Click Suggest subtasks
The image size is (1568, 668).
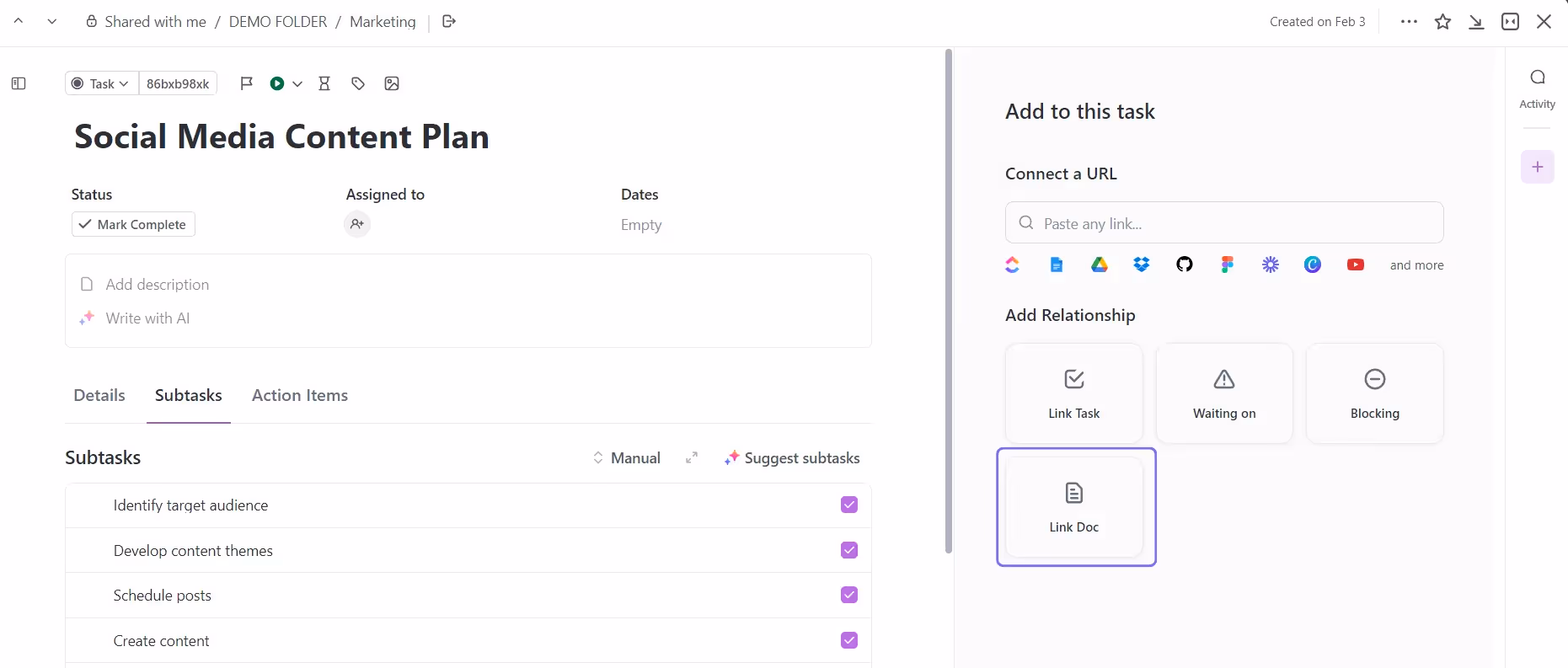pos(792,458)
